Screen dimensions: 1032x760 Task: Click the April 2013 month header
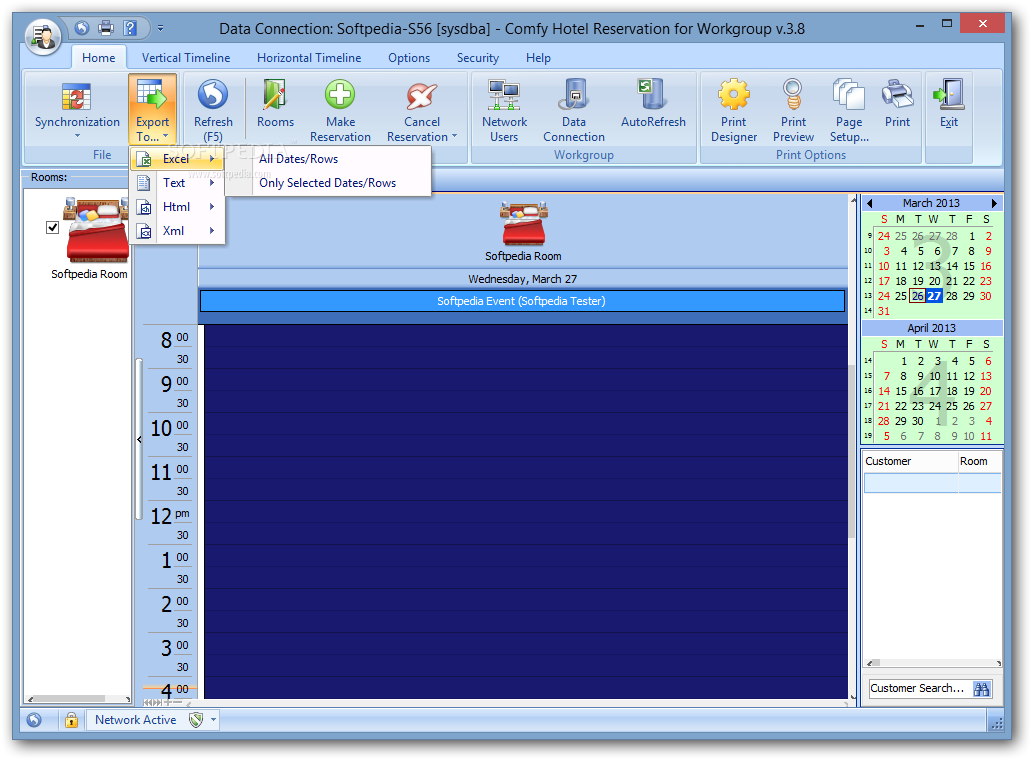(x=931, y=328)
